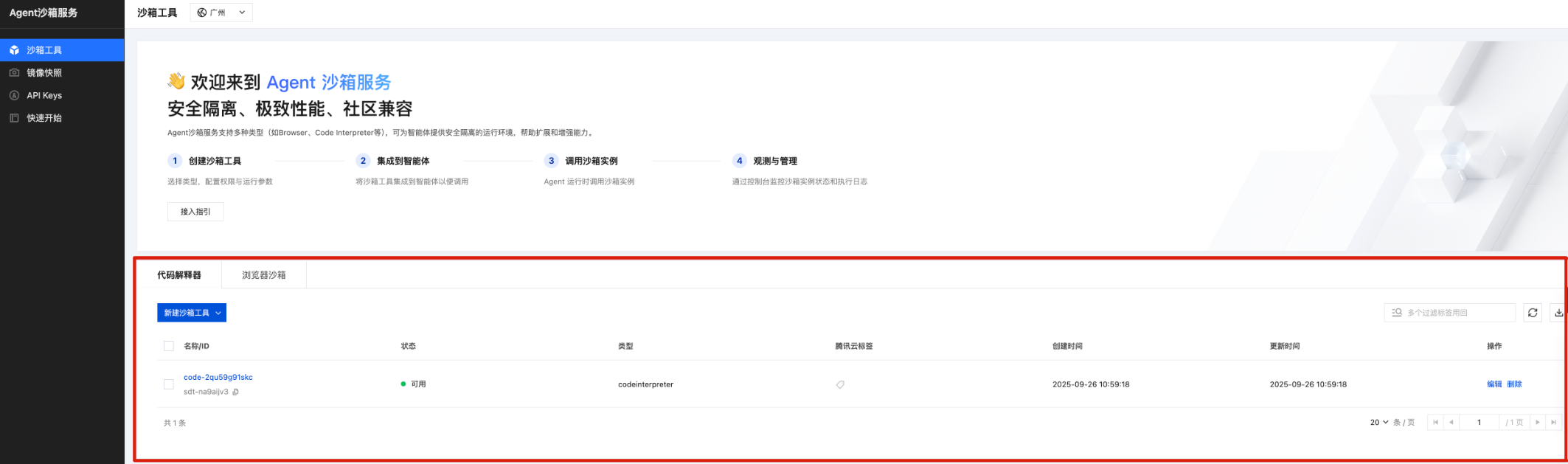Copy the ID sdt-na9aijv3
1568x464 pixels.
236,392
